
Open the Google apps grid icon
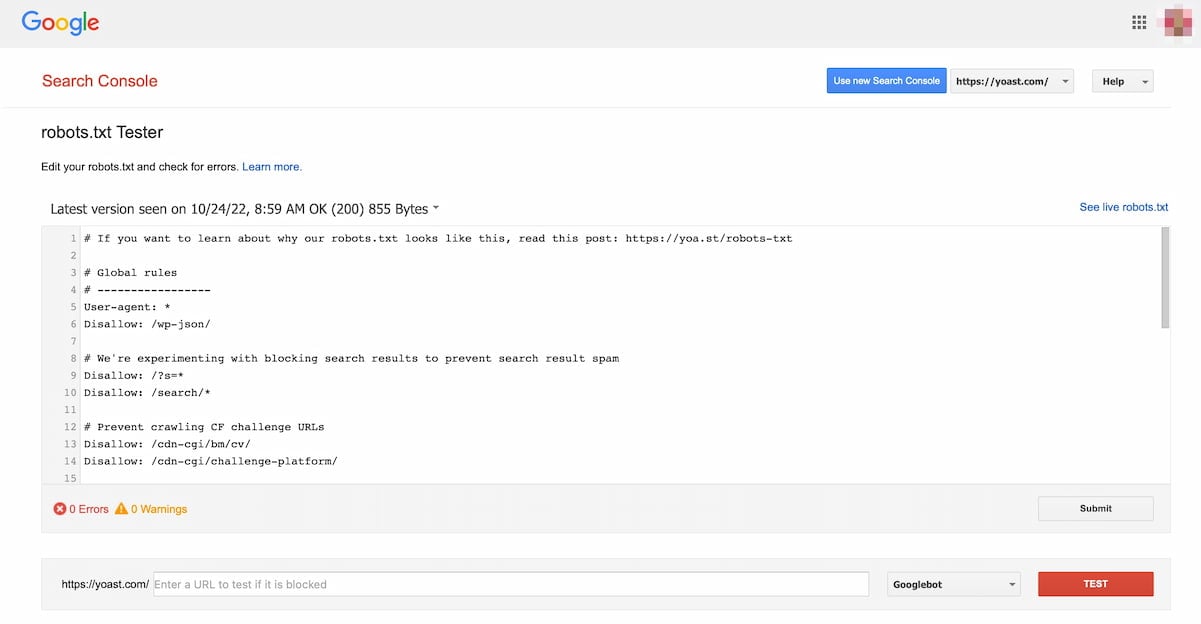pyautogui.click(x=1139, y=22)
